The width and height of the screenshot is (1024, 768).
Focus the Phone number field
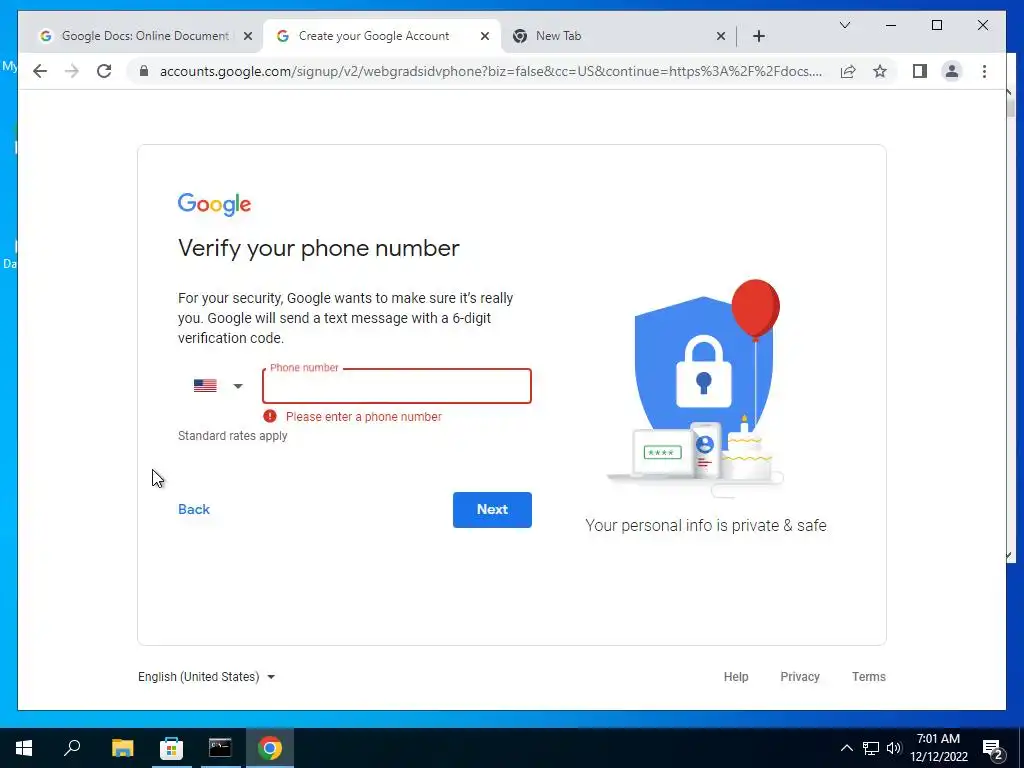(x=396, y=386)
